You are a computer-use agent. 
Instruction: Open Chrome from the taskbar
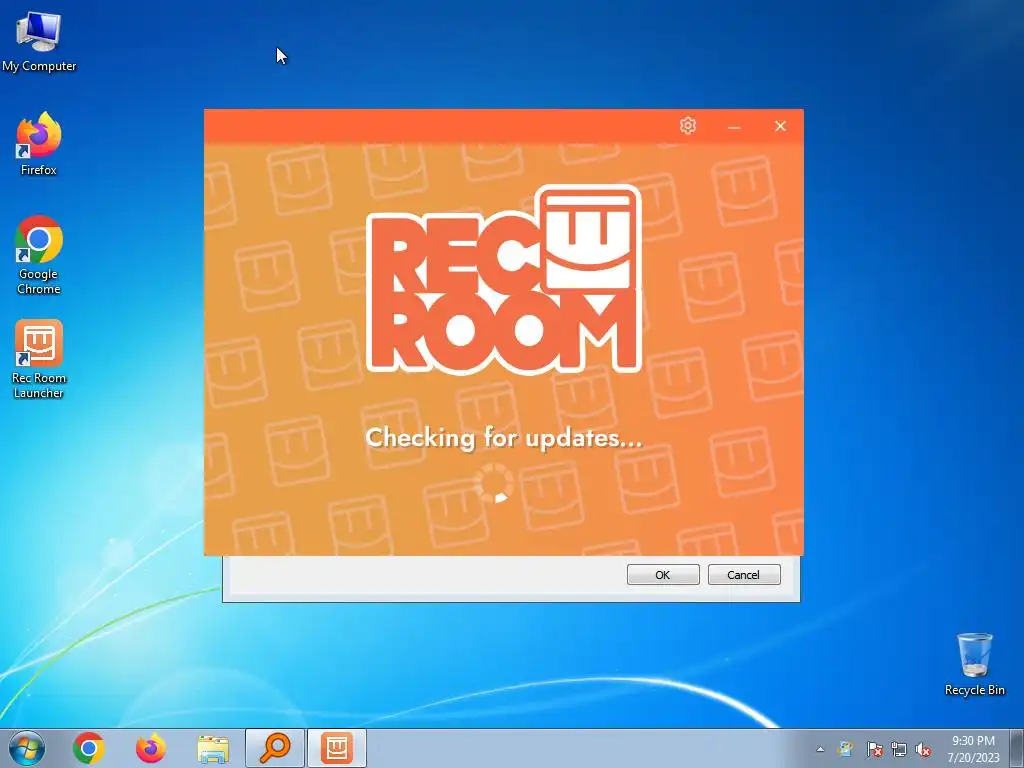pyautogui.click(x=89, y=748)
